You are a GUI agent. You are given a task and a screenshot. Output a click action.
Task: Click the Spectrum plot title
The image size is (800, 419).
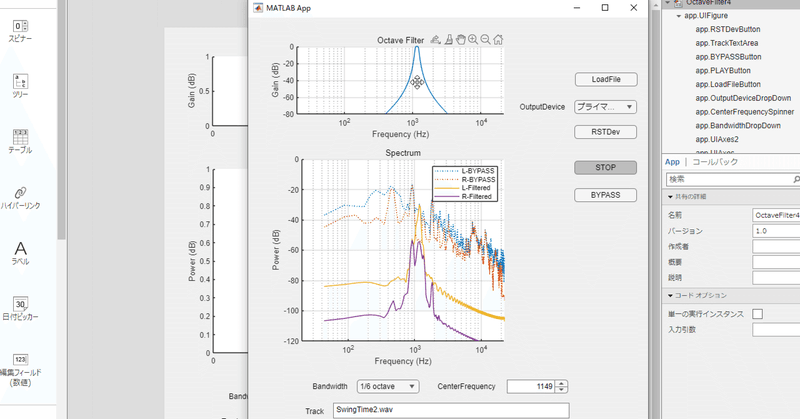click(403, 153)
